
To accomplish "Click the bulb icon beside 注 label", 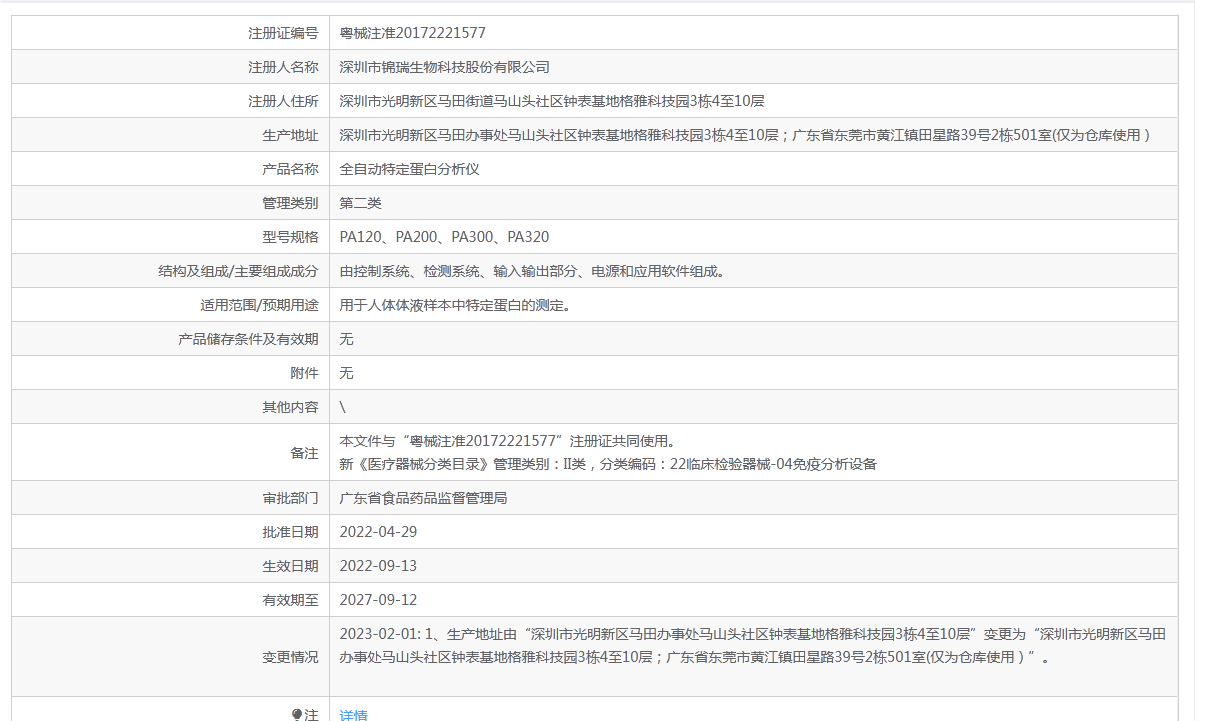I will point(297,715).
